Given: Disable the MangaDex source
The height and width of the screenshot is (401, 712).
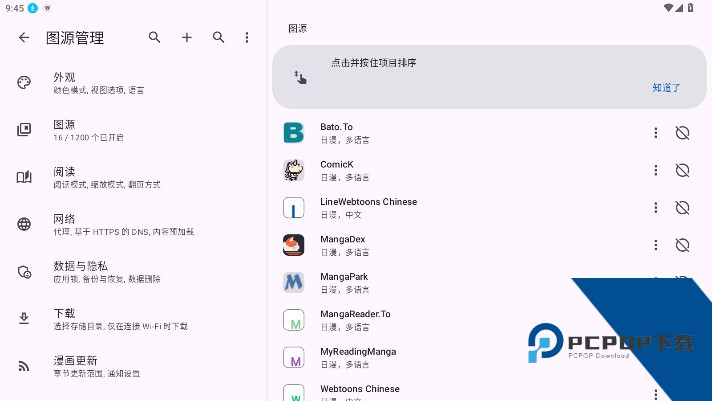Looking at the screenshot, I should 683,245.
